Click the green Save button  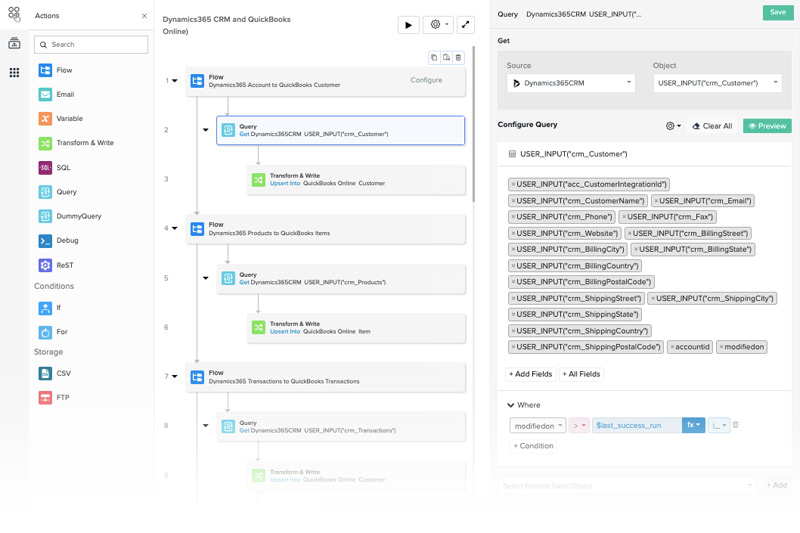(x=777, y=12)
